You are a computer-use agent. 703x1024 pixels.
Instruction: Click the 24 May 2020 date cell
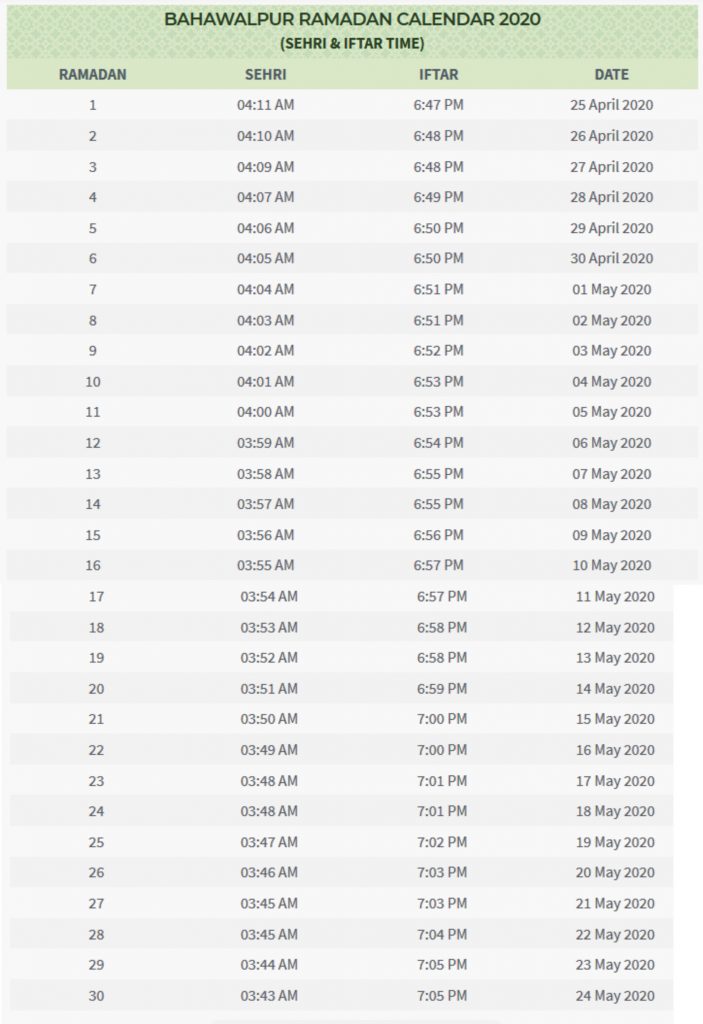coord(615,995)
